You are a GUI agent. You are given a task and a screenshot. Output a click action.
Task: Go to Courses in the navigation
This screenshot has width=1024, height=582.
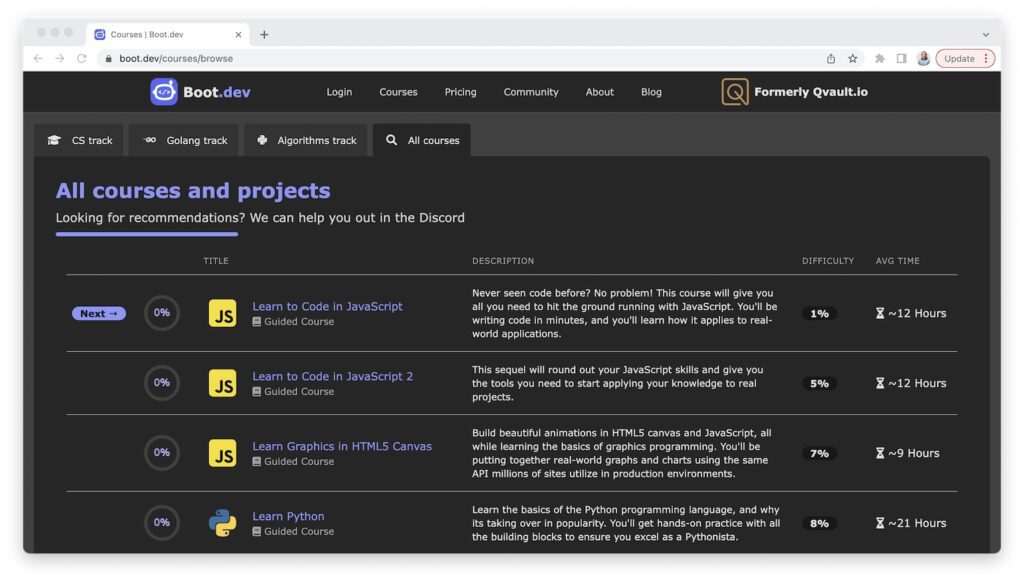398,92
